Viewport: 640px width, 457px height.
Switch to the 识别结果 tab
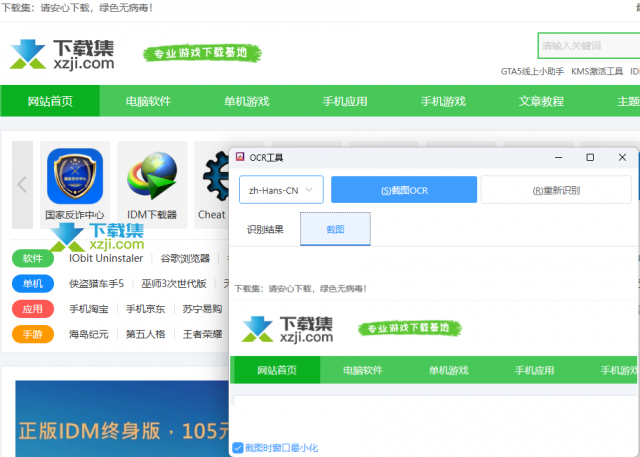(x=265, y=229)
